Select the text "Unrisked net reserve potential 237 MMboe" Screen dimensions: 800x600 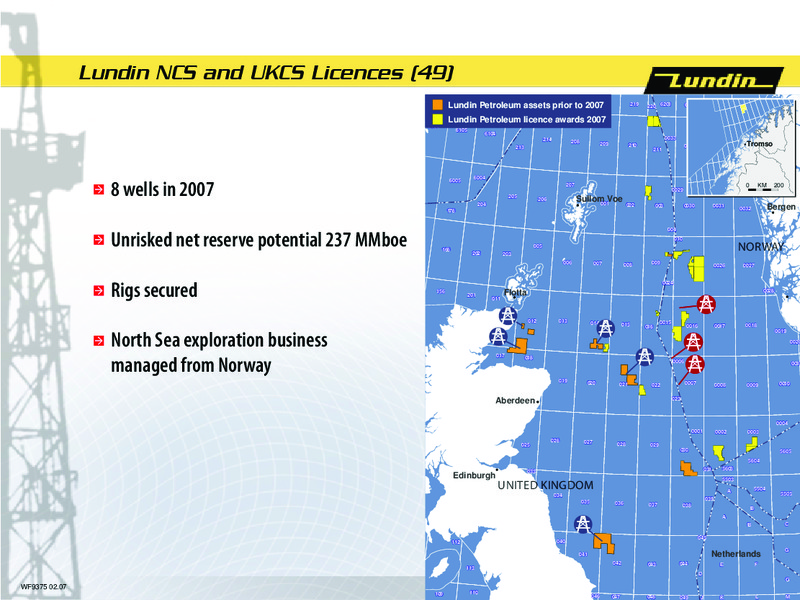(x=259, y=240)
